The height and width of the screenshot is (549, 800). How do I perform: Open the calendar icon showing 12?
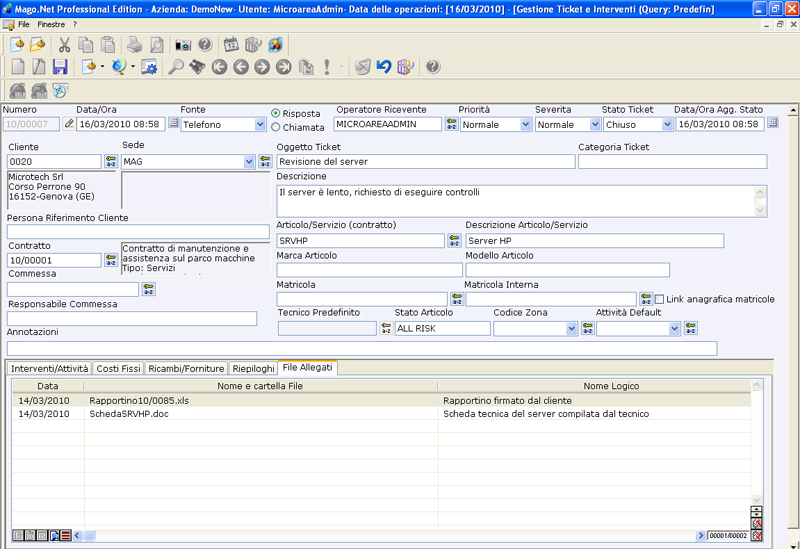(231, 45)
